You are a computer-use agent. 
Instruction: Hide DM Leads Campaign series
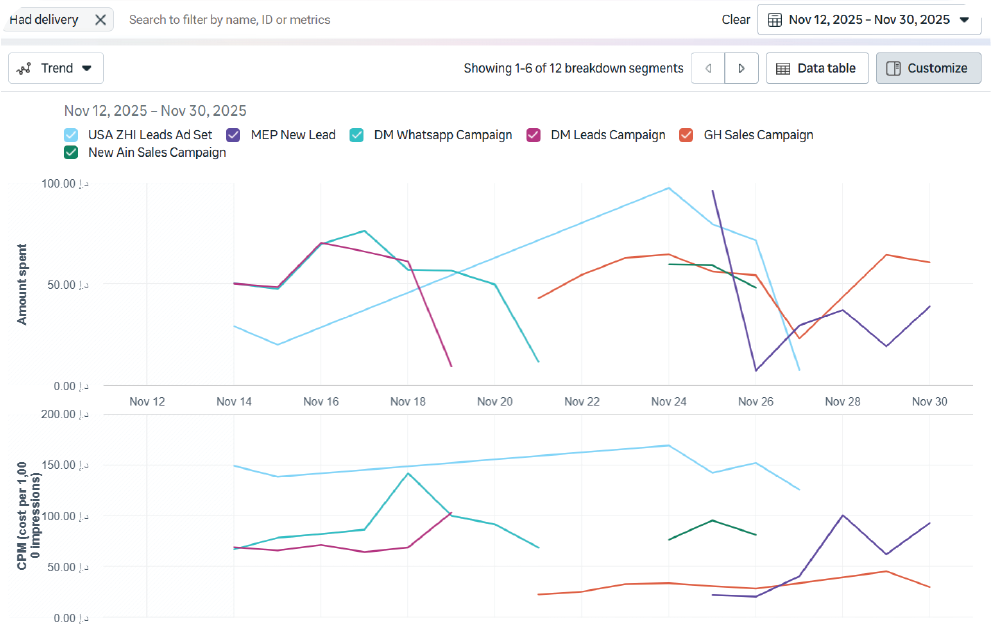534,135
